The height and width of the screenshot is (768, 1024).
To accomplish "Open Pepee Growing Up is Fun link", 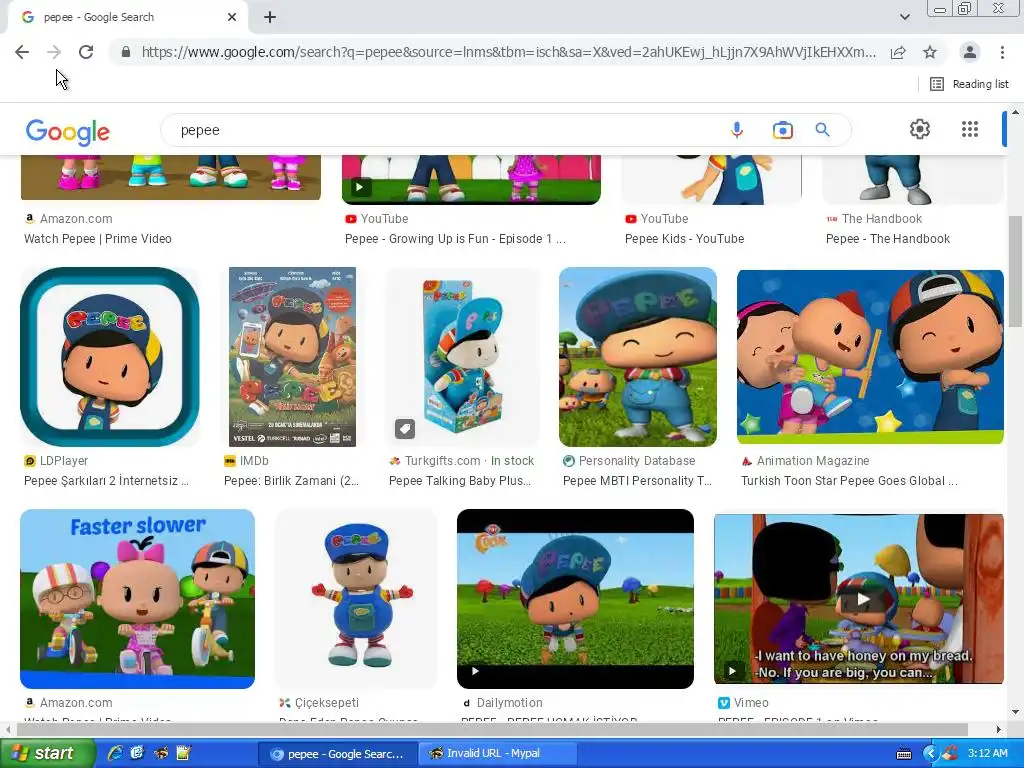I will point(455,239).
